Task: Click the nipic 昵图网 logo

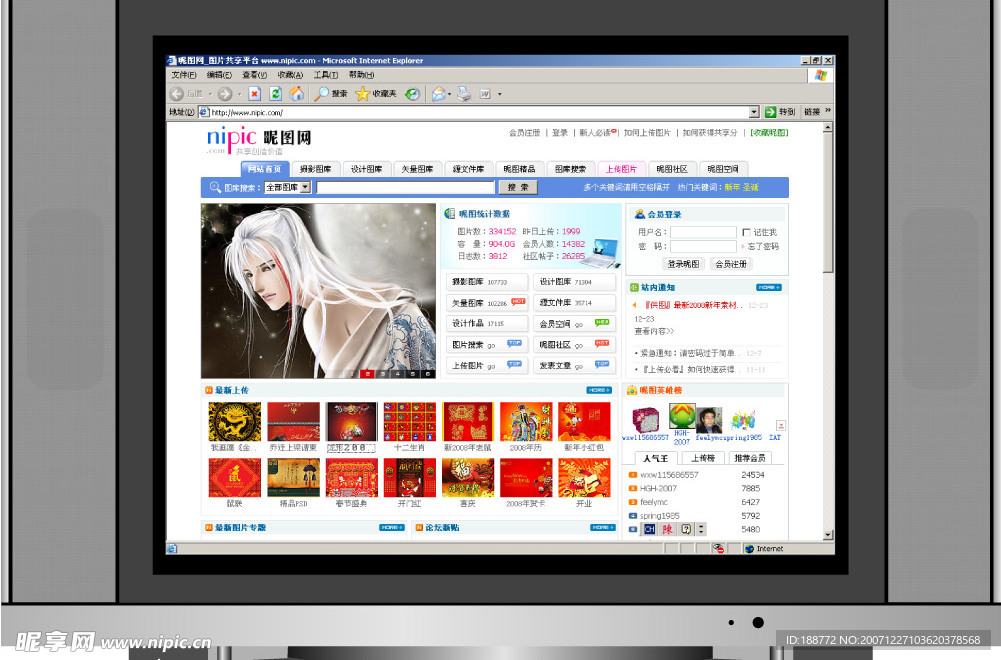Action: [259, 140]
